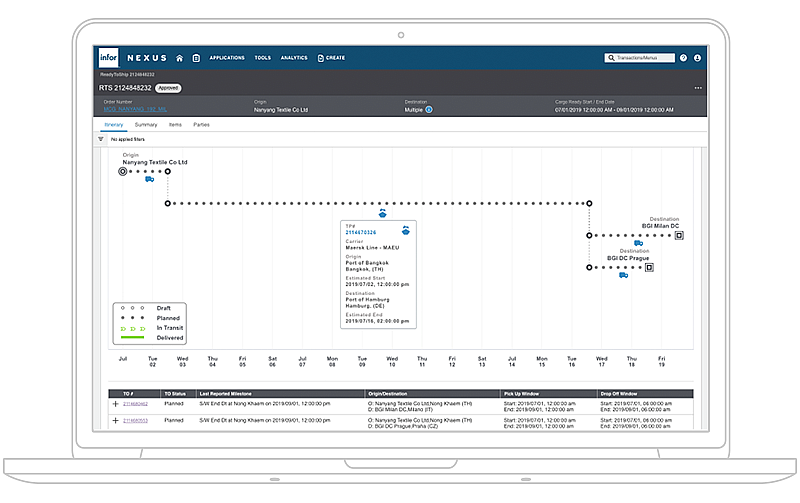Click the ship icon below ocean leg
This screenshot has width=800, height=503.
point(383,213)
